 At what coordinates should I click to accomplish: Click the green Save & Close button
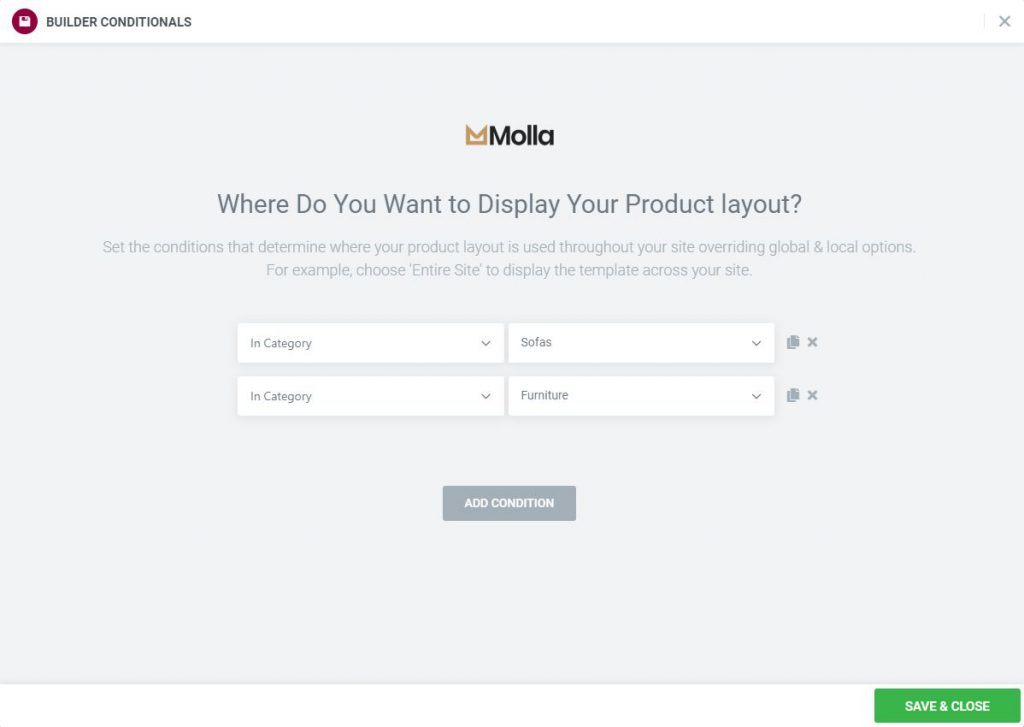tap(947, 706)
